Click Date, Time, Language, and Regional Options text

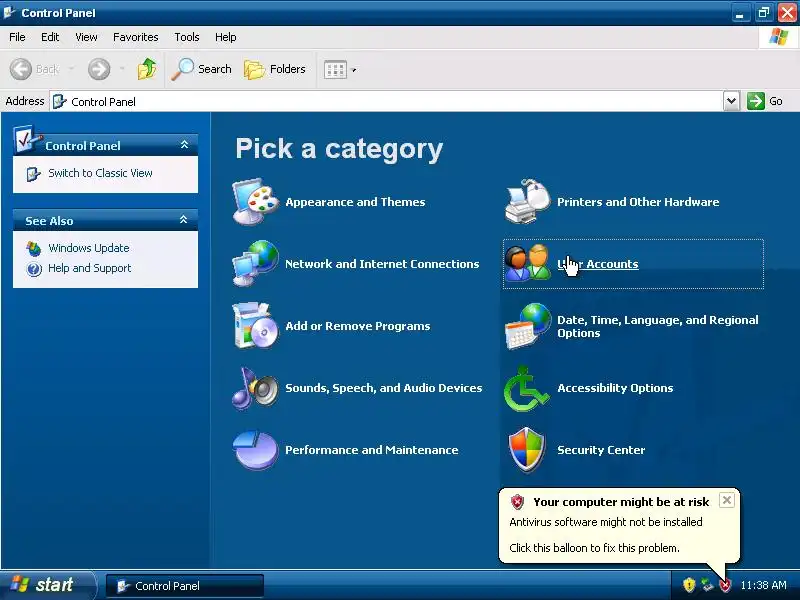pos(658,327)
